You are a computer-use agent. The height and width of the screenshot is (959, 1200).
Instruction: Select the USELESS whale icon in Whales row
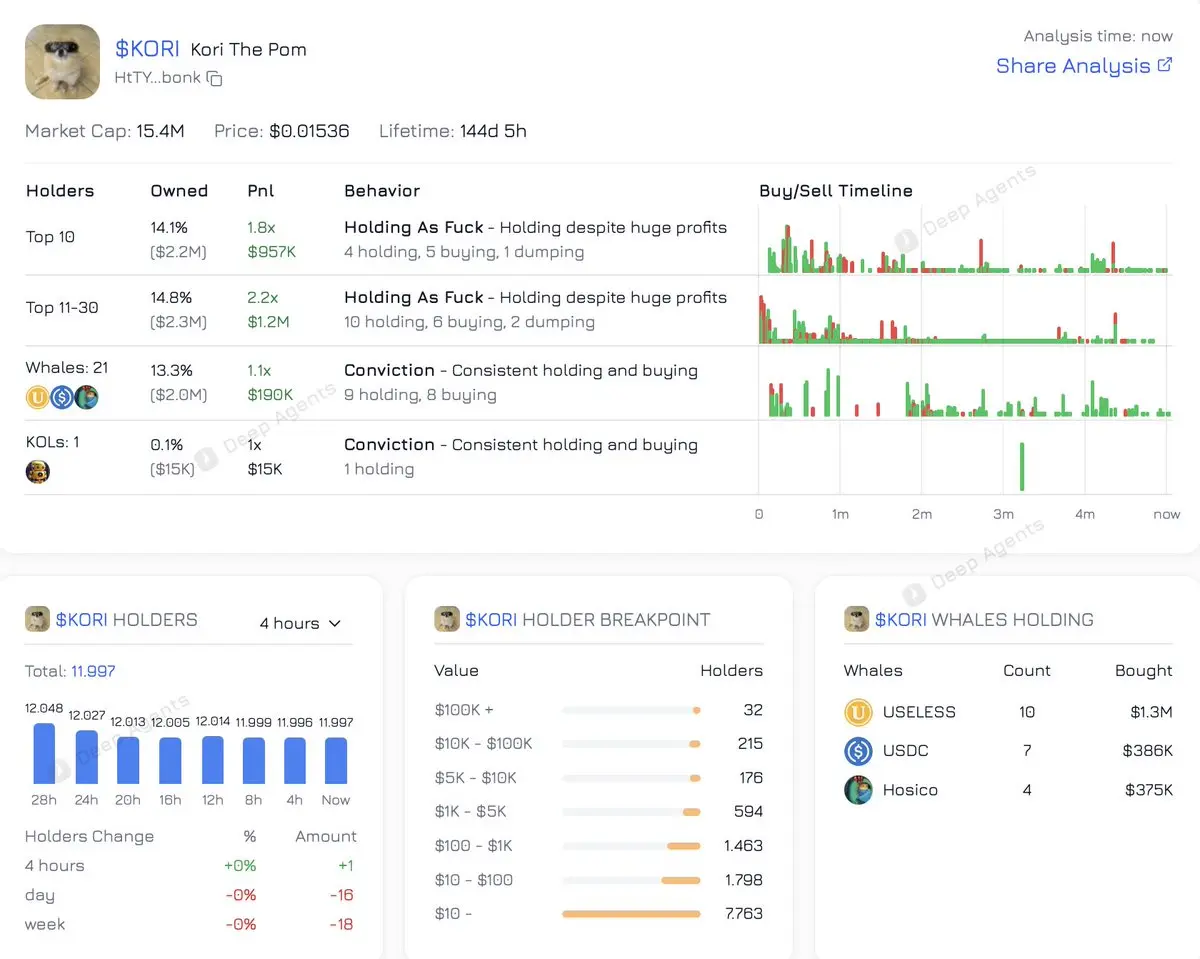(37, 397)
